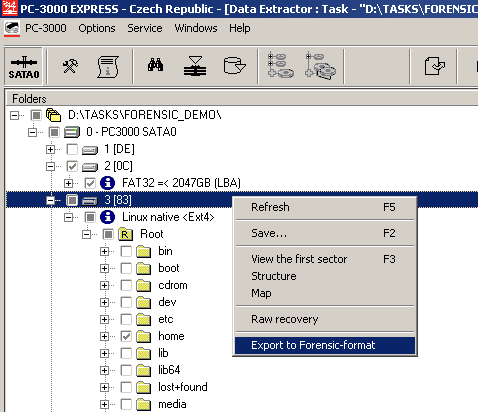
Task: Choose View the first sector
Action: (325, 259)
